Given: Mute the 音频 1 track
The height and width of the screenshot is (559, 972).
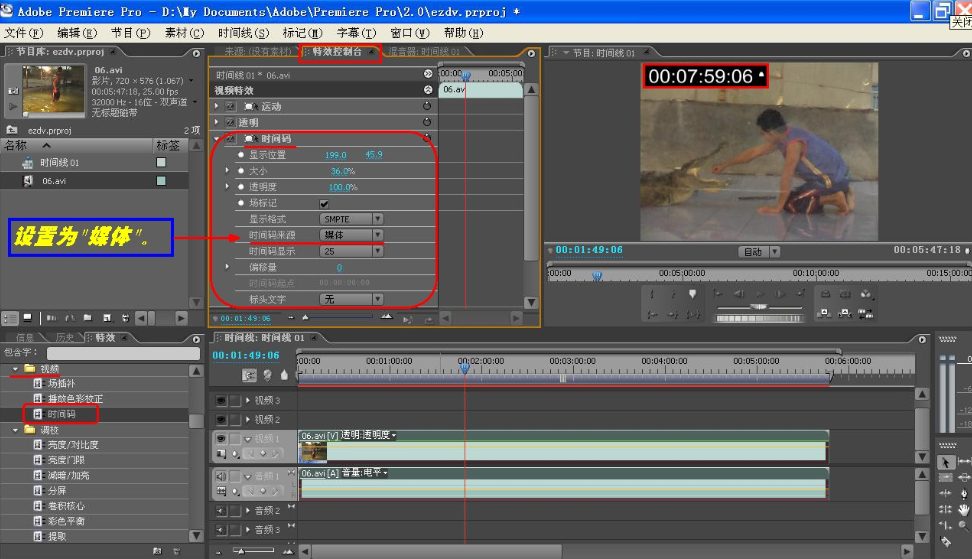Looking at the screenshot, I should click(221, 476).
